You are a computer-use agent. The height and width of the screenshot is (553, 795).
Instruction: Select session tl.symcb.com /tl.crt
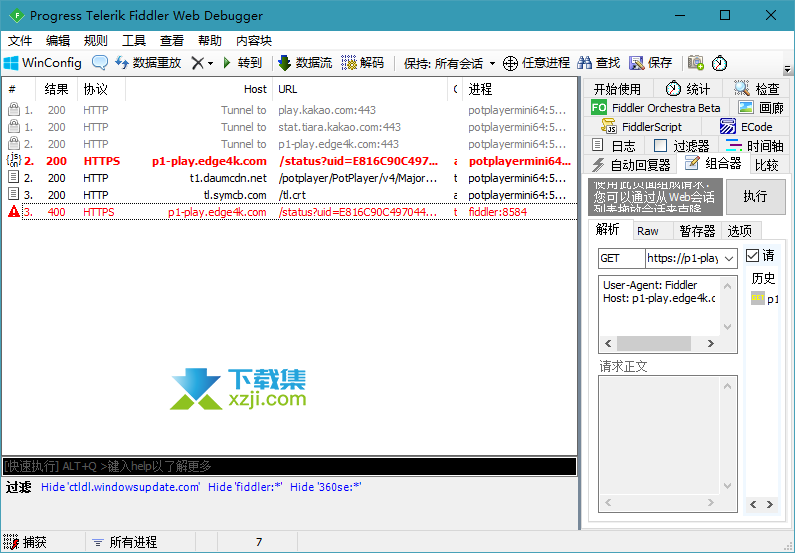pyautogui.click(x=290, y=195)
